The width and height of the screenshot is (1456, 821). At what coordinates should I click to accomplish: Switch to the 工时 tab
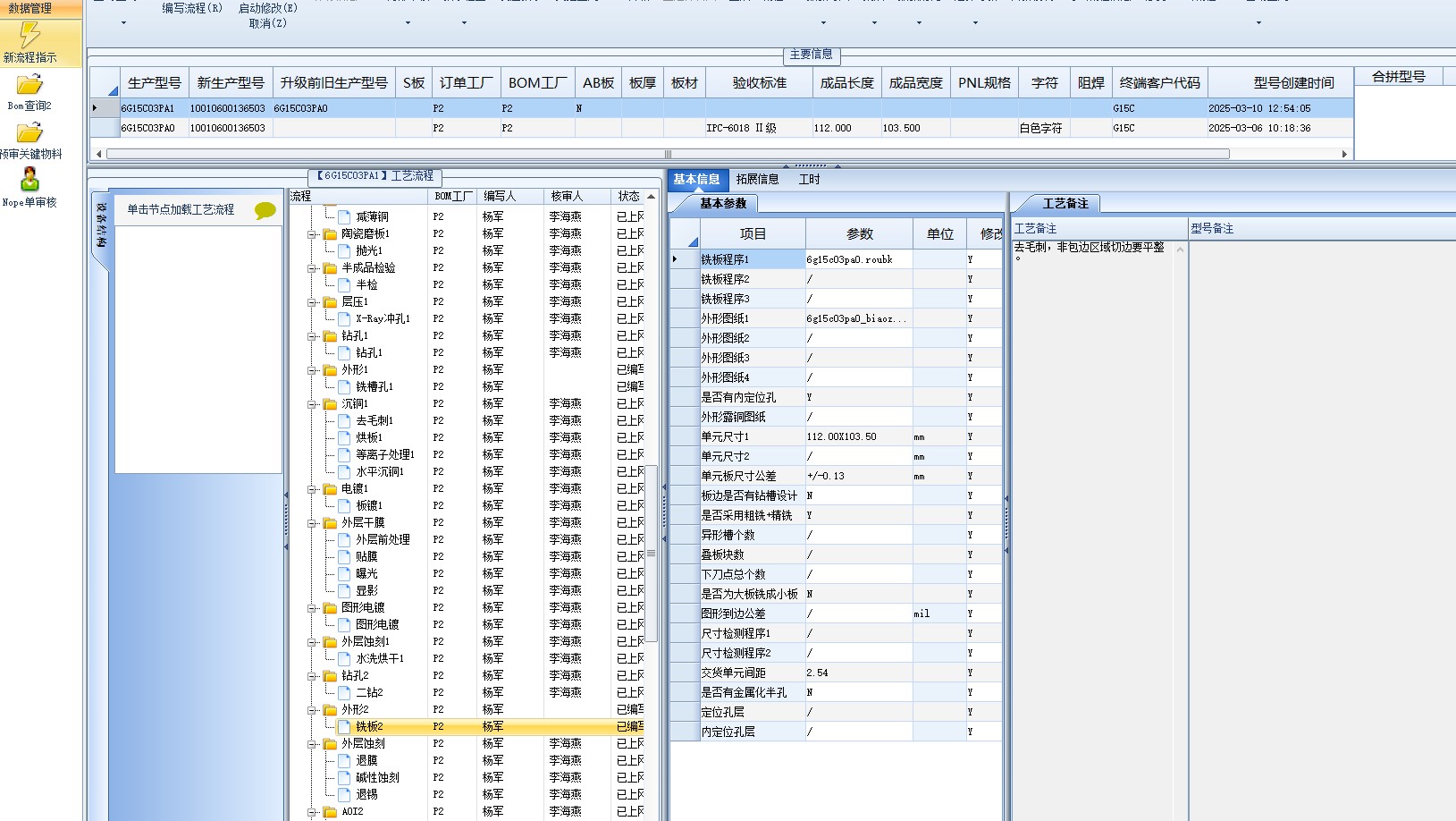pos(810,180)
